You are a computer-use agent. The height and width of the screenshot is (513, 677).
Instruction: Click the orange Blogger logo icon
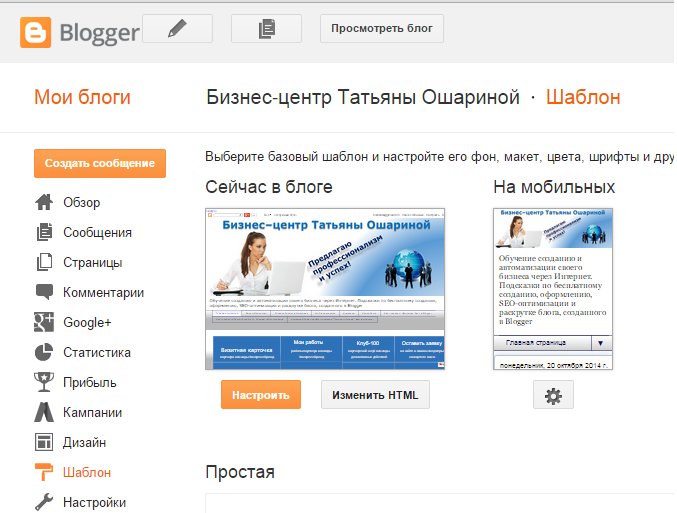point(35,32)
